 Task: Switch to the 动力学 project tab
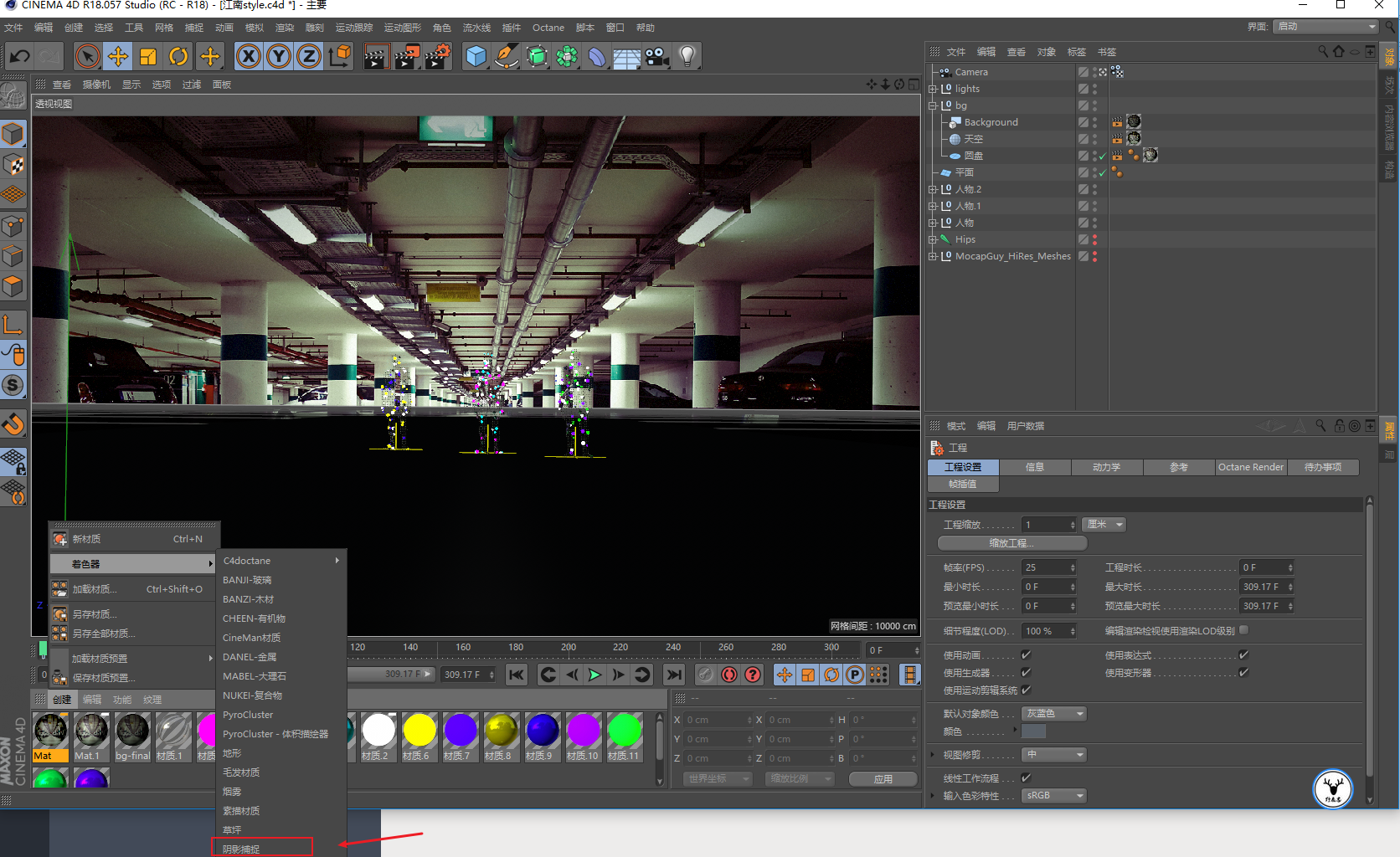pyautogui.click(x=1107, y=467)
